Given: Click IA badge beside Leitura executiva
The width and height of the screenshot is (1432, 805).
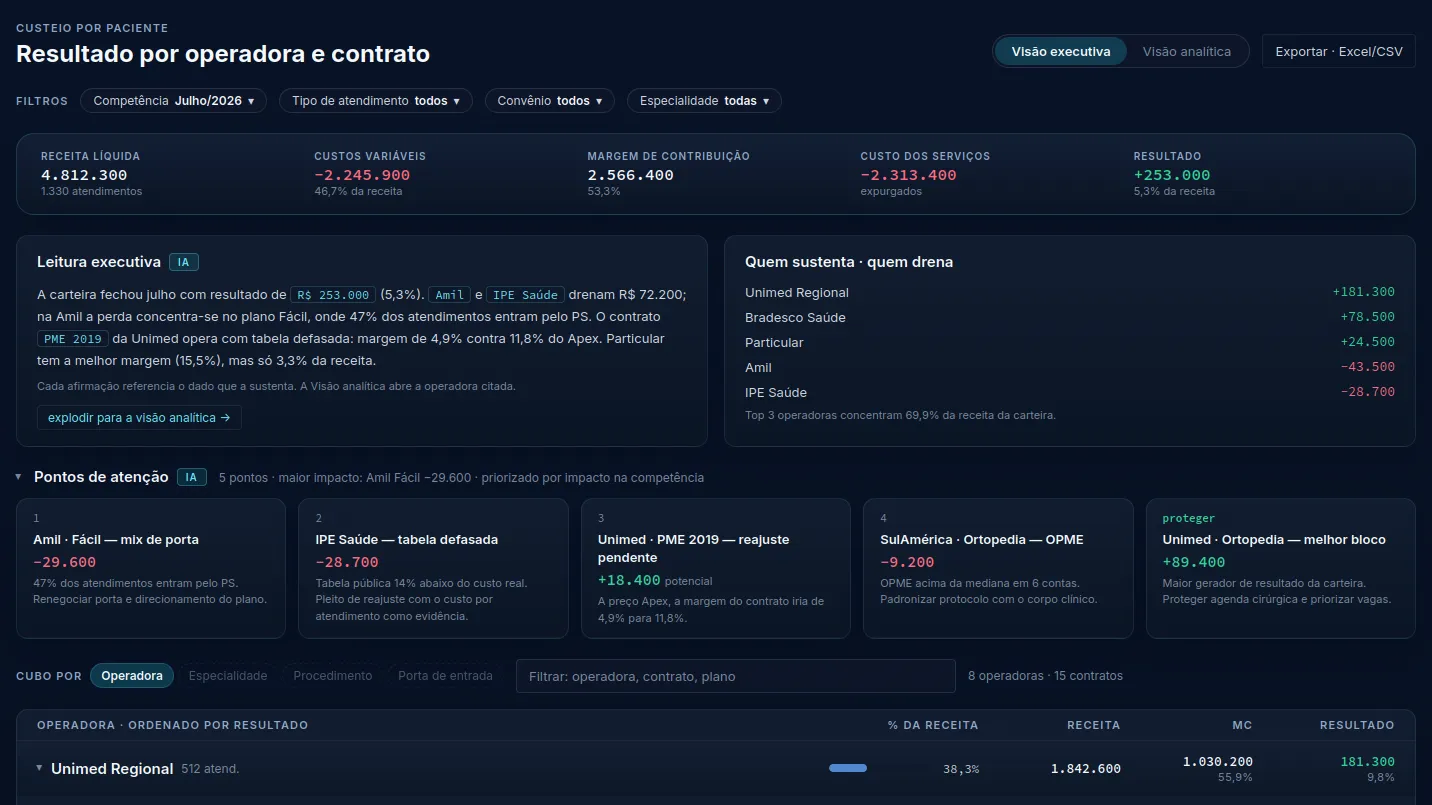Looking at the screenshot, I should [184, 262].
